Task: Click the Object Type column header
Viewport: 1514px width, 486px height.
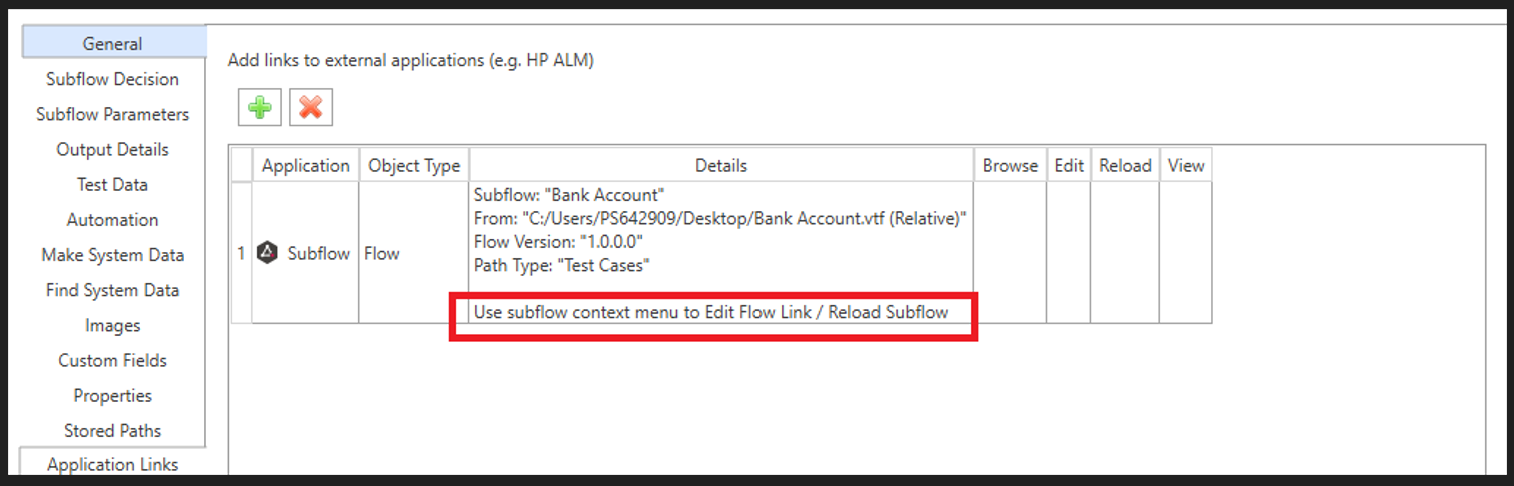Action: coord(414,165)
